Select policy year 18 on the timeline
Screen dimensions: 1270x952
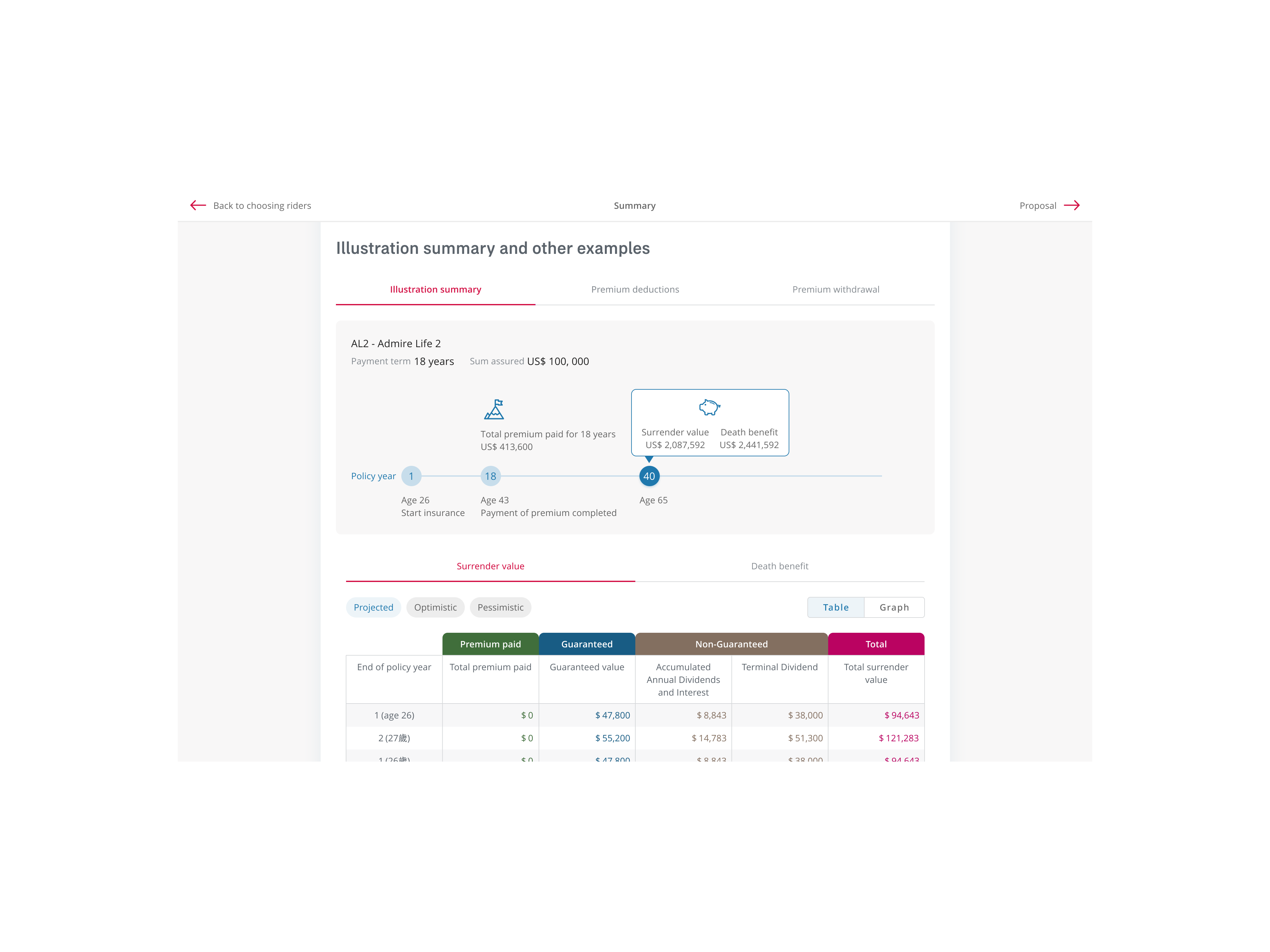(490, 476)
